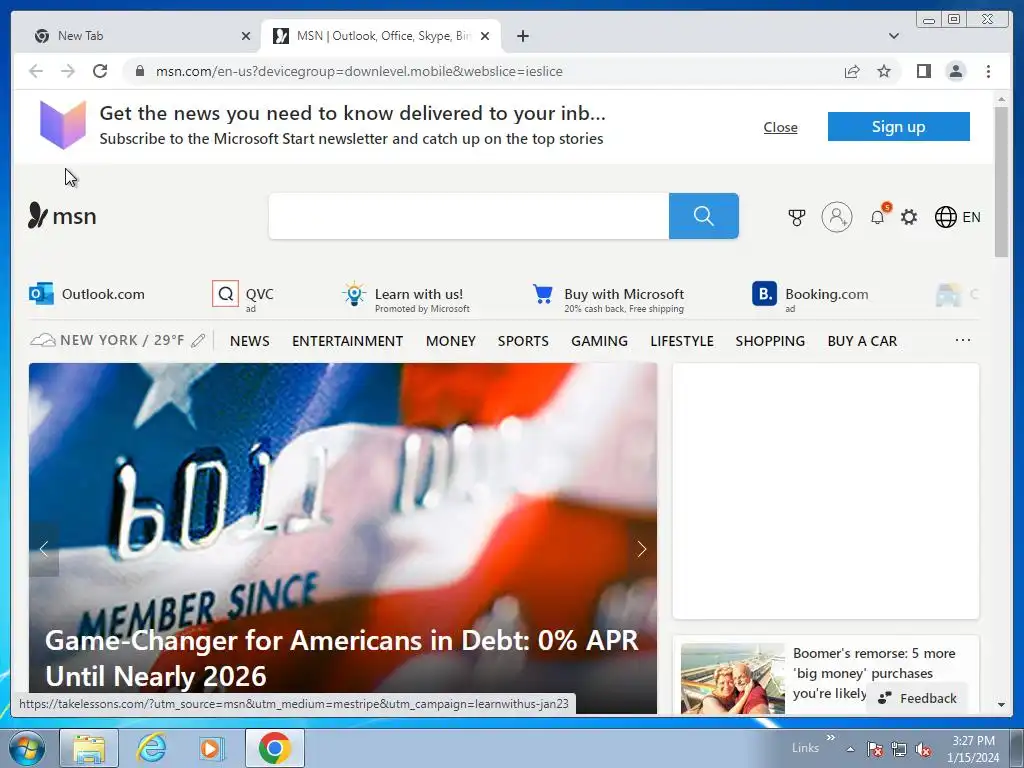Expand more sections with the ellipsis
Image resolution: width=1024 pixels, height=768 pixels.
click(963, 340)
